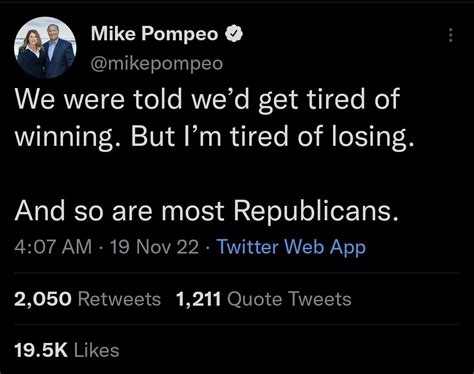The width and height of the screenshot is (474, 374).
Task: Click the 19.5K likes count number
Action: point(41,350)
